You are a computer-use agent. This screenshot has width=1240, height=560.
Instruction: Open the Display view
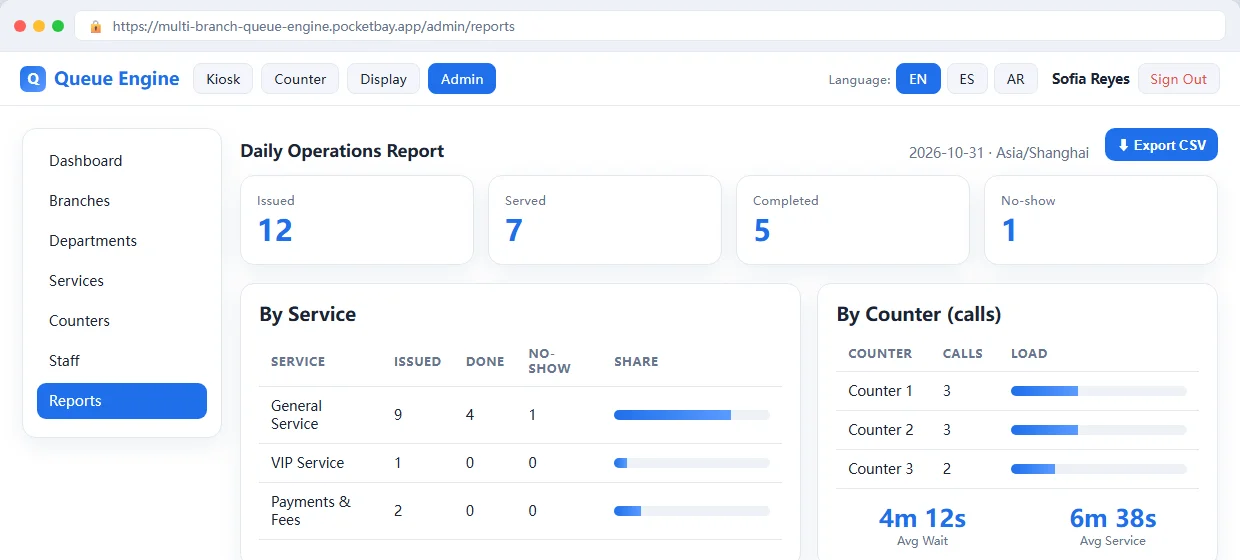383,79
